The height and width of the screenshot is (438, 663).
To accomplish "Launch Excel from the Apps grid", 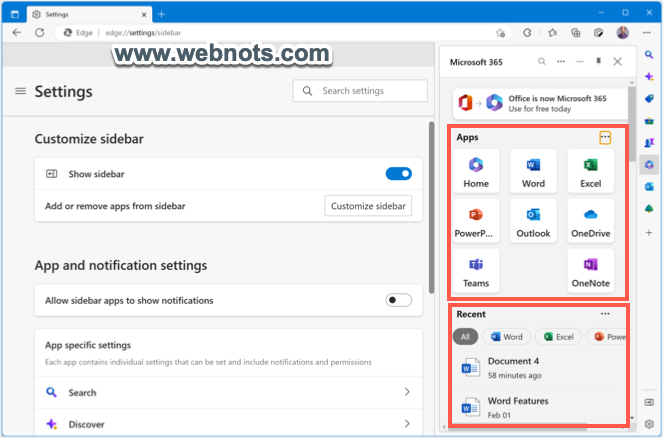I will (590, 171).
